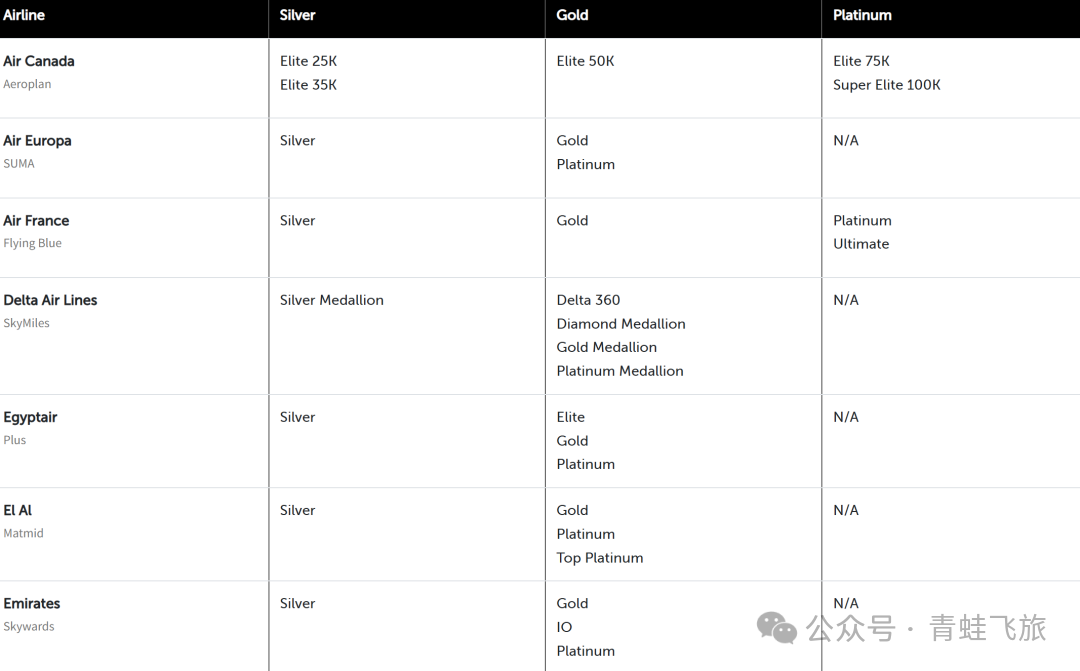1080x671 pixels.
Task: Select the Delta Air Lines name
Action: (50, 300)
